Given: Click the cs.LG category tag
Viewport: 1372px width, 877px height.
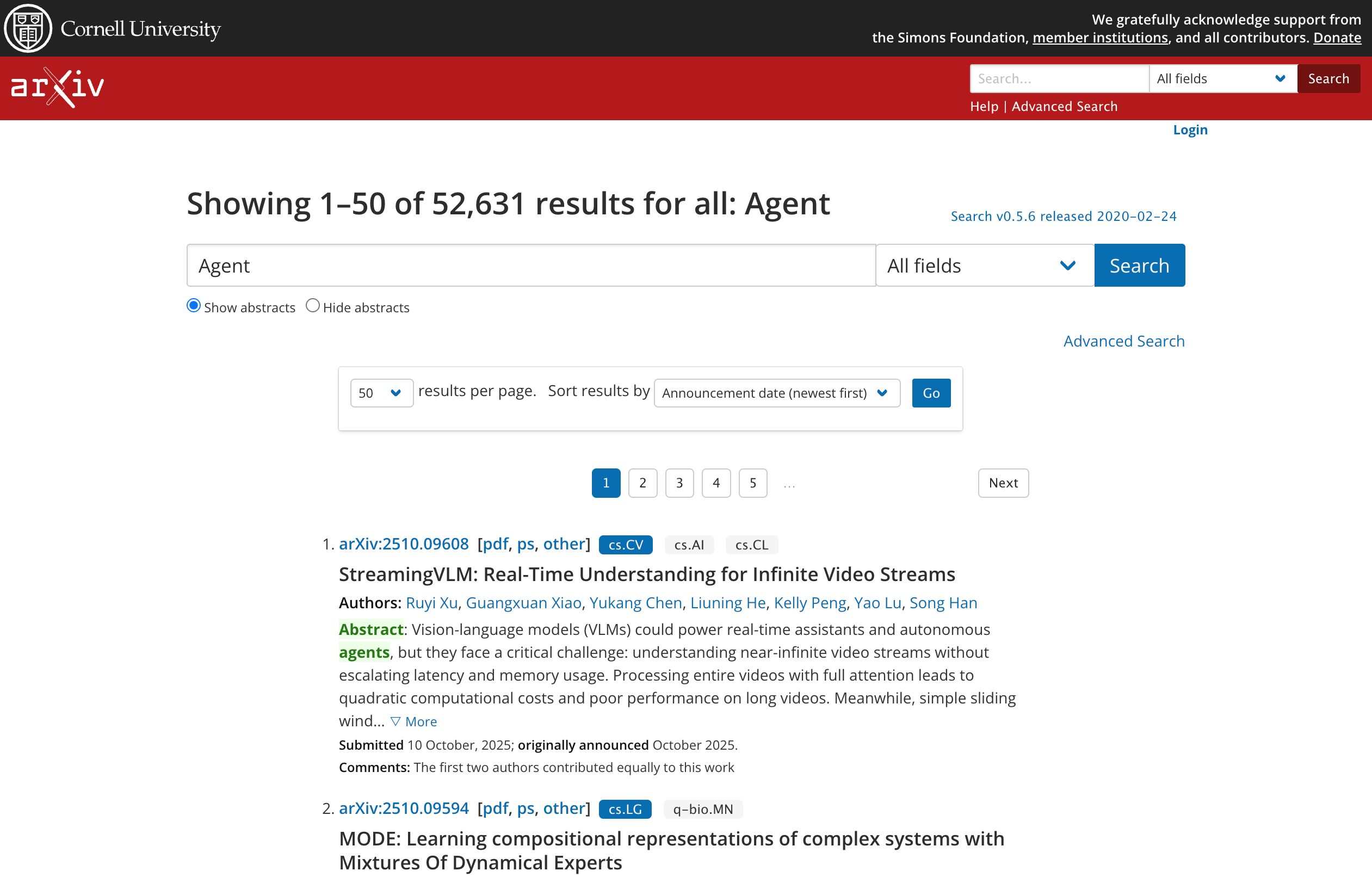Looking at the screenshot, I should (625, 809).
